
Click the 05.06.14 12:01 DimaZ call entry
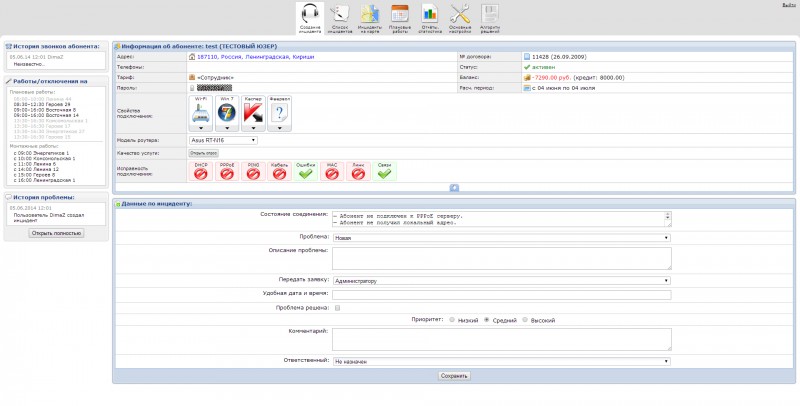(x=36, y=57)
